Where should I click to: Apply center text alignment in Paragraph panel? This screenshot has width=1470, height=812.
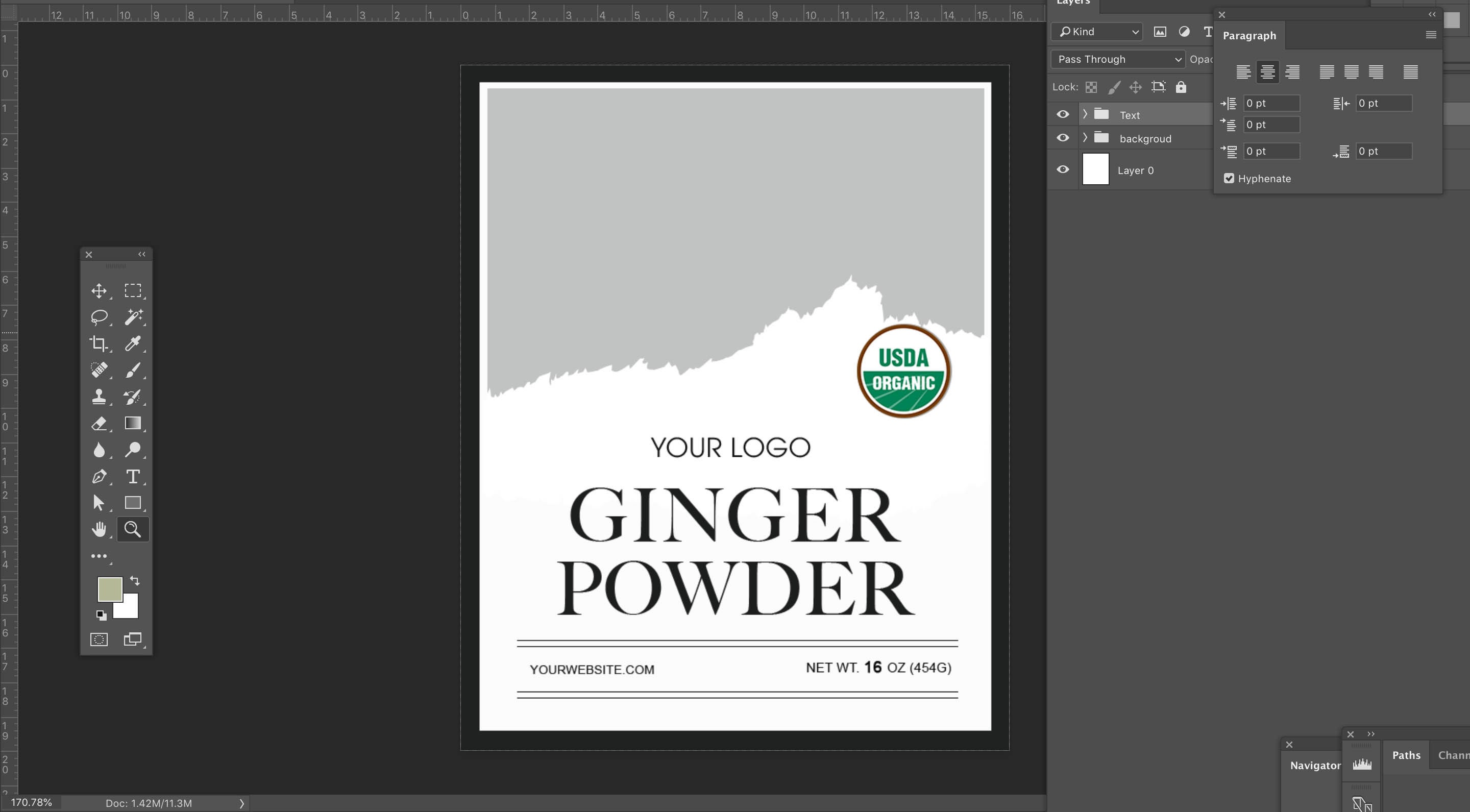pyautogui.click(x=1268, y=72)
